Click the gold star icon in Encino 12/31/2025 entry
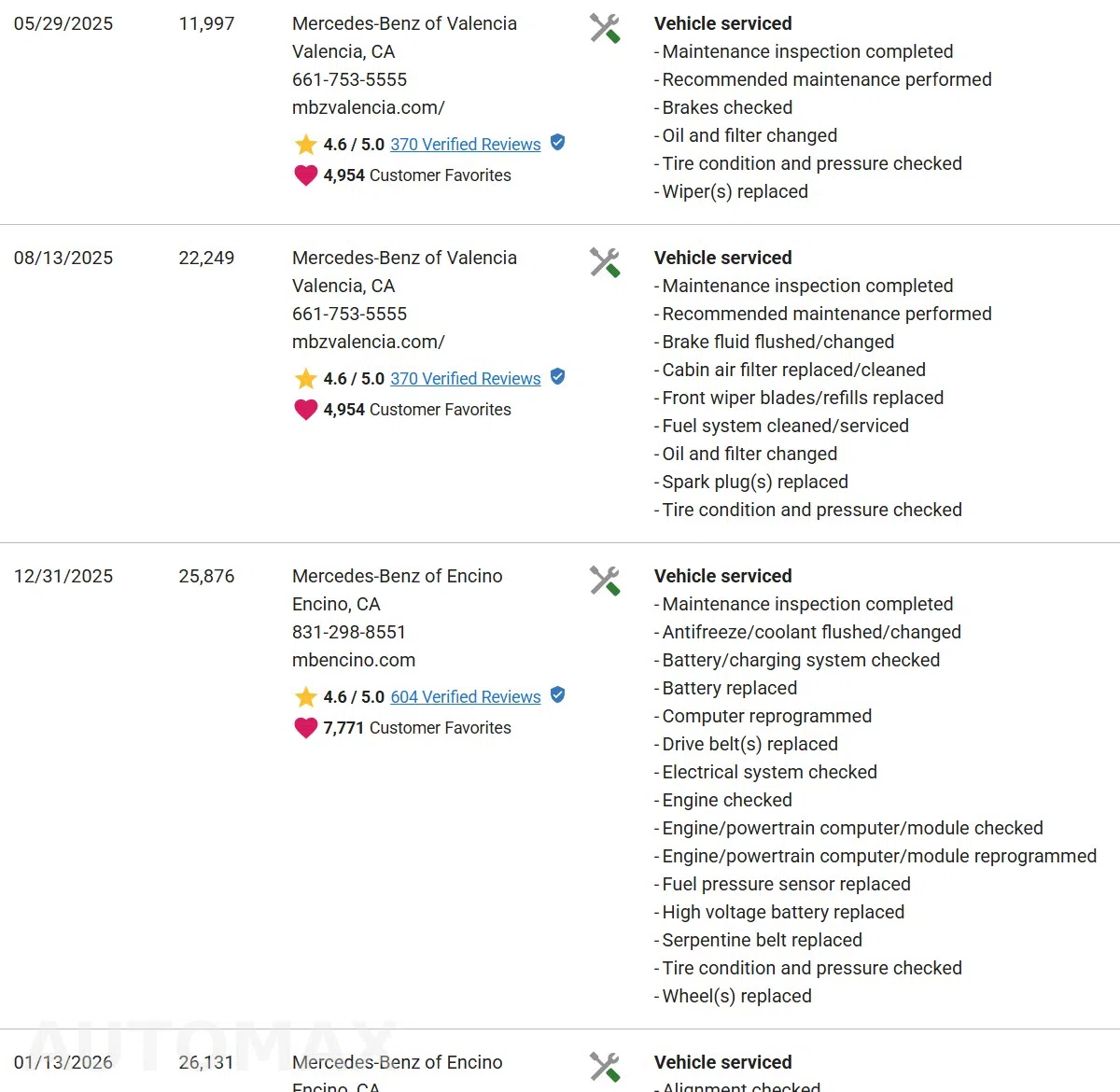Viewport: 1120px width, 1092px height. point(306,697)
